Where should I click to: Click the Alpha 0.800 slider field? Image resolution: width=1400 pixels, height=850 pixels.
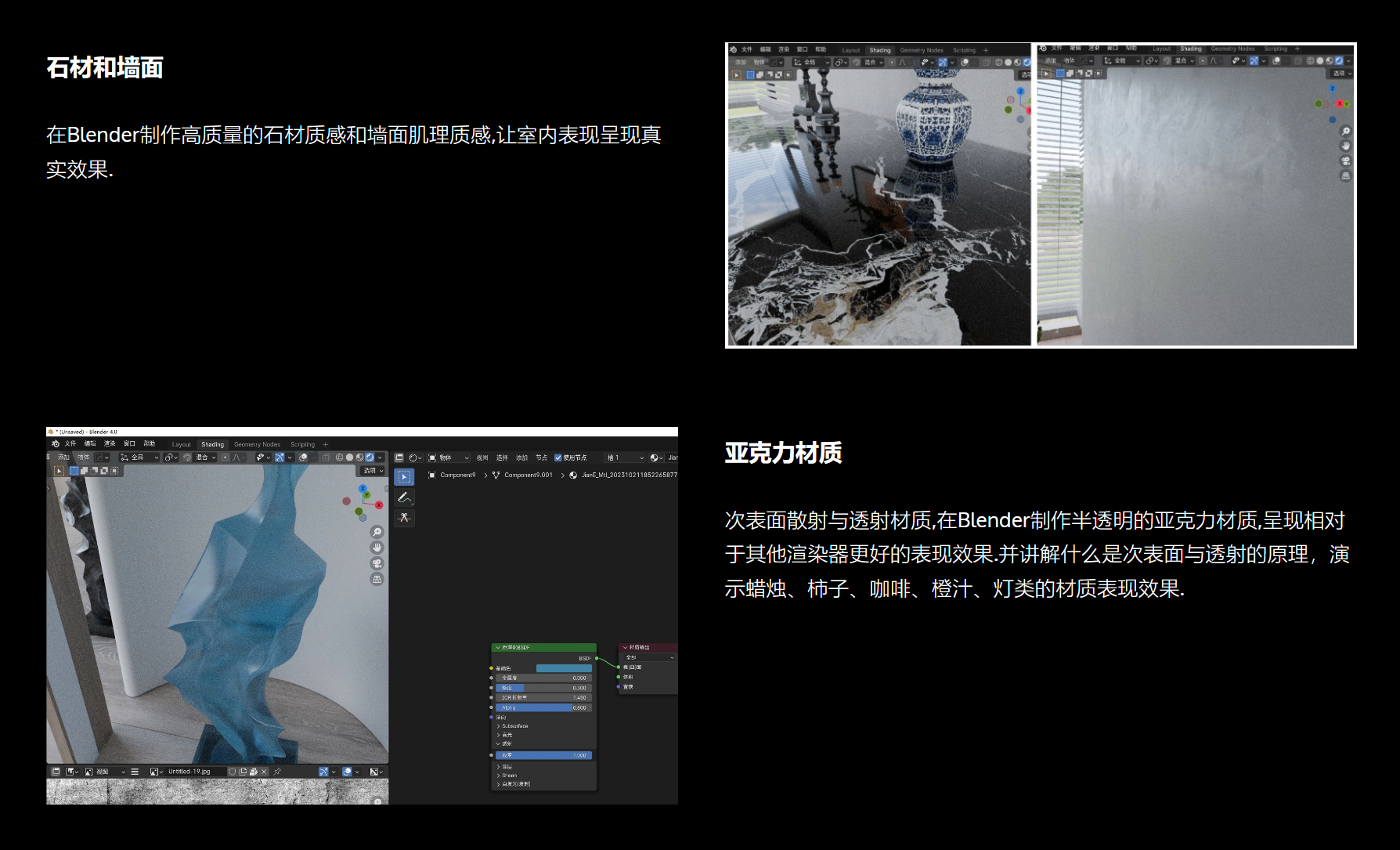(x=543, y=707)
